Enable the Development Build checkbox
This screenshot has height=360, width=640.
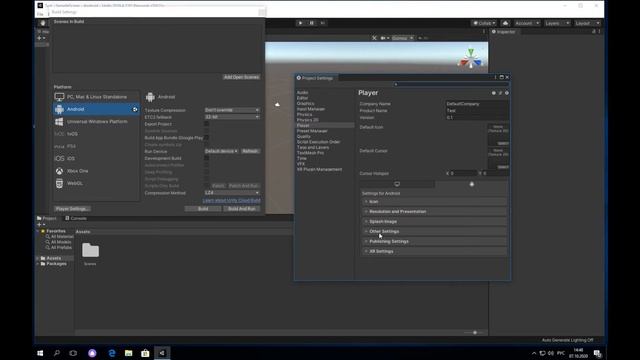tap(207, 158)
